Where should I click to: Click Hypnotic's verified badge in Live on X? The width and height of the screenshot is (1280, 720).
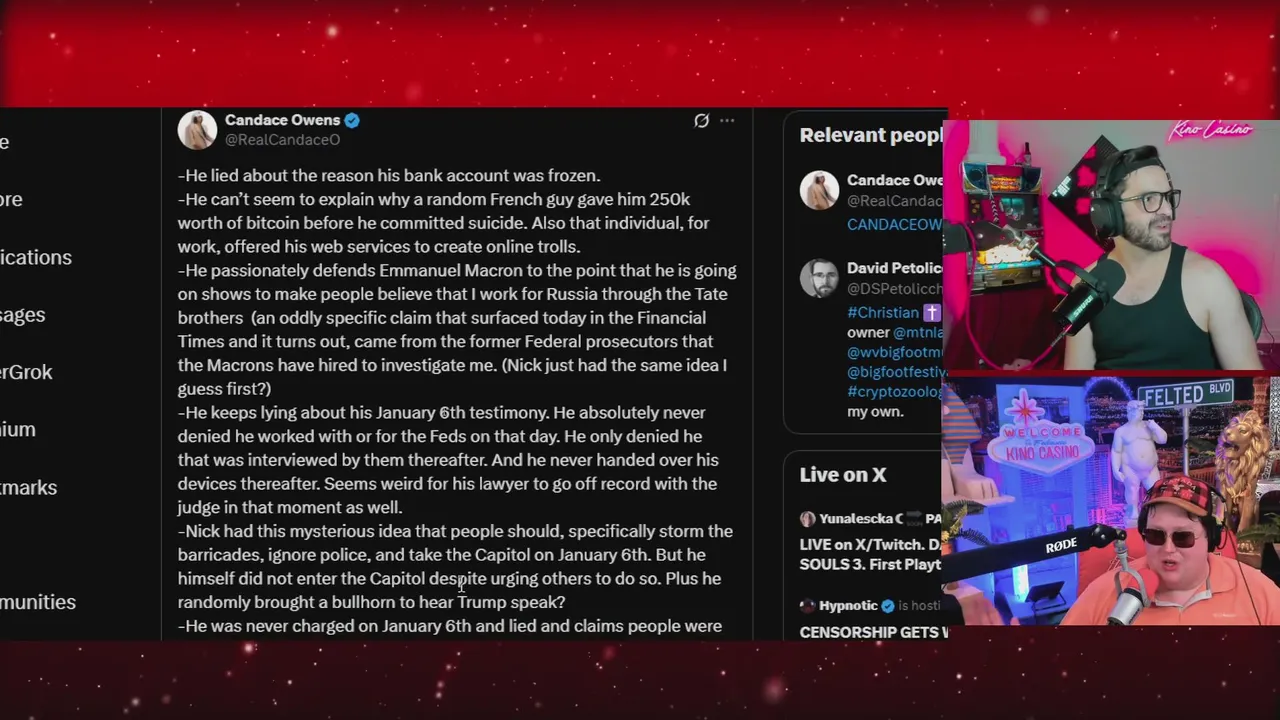click(886, 606)
